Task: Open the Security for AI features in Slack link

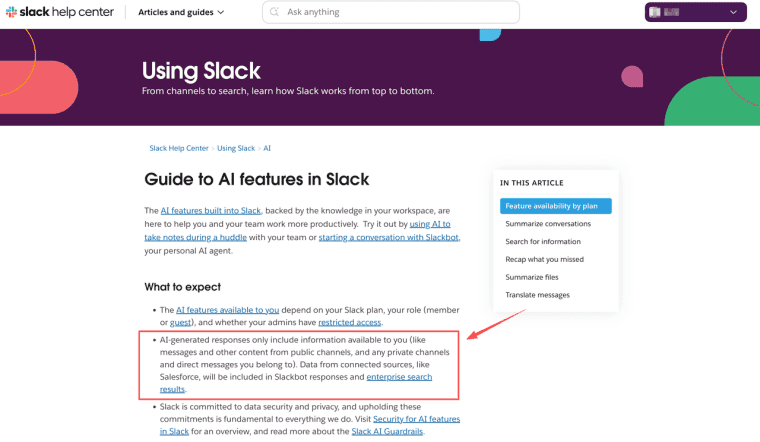Action: [416, 419]
